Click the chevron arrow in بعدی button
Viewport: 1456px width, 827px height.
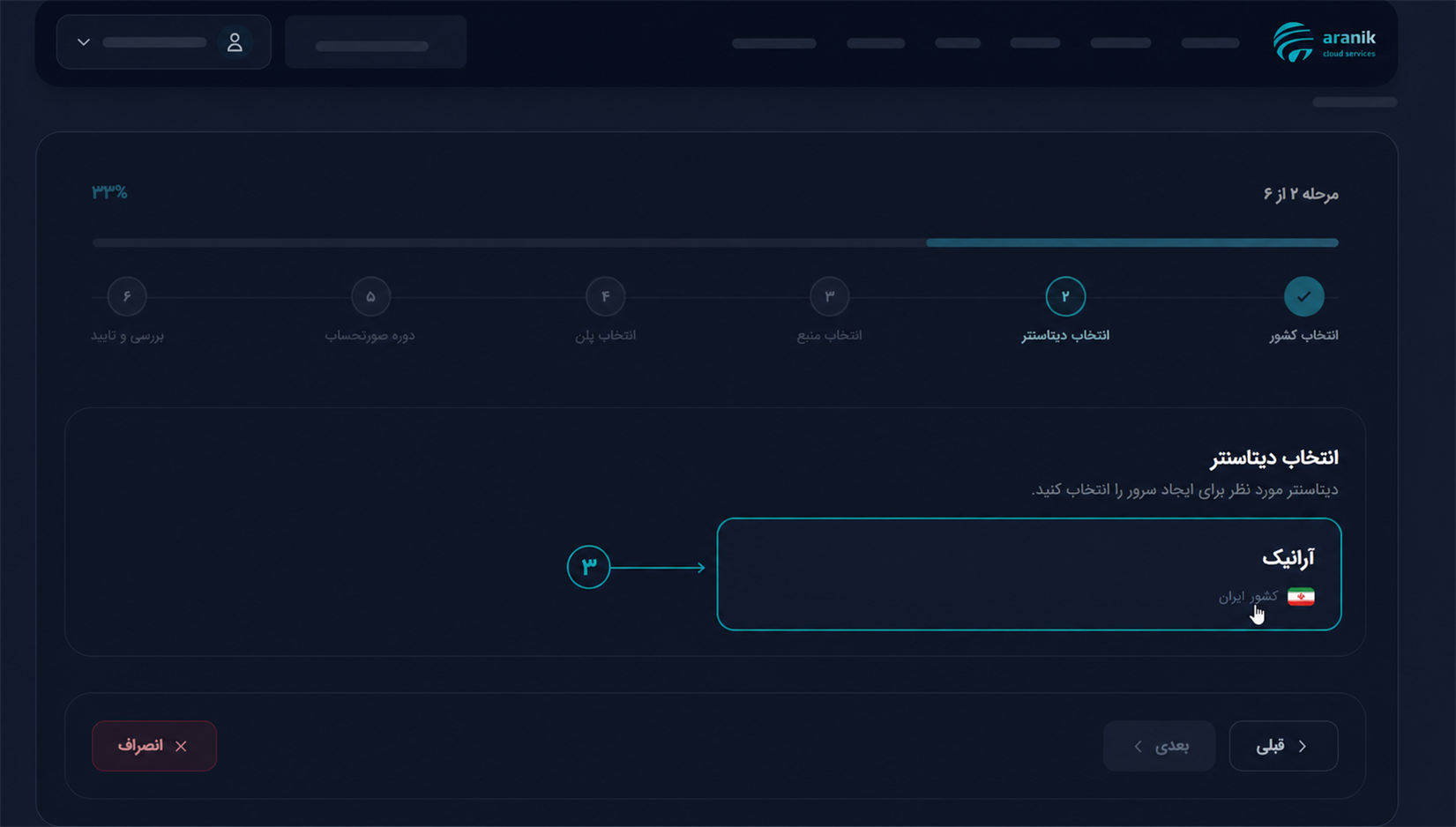point(1138,746)
